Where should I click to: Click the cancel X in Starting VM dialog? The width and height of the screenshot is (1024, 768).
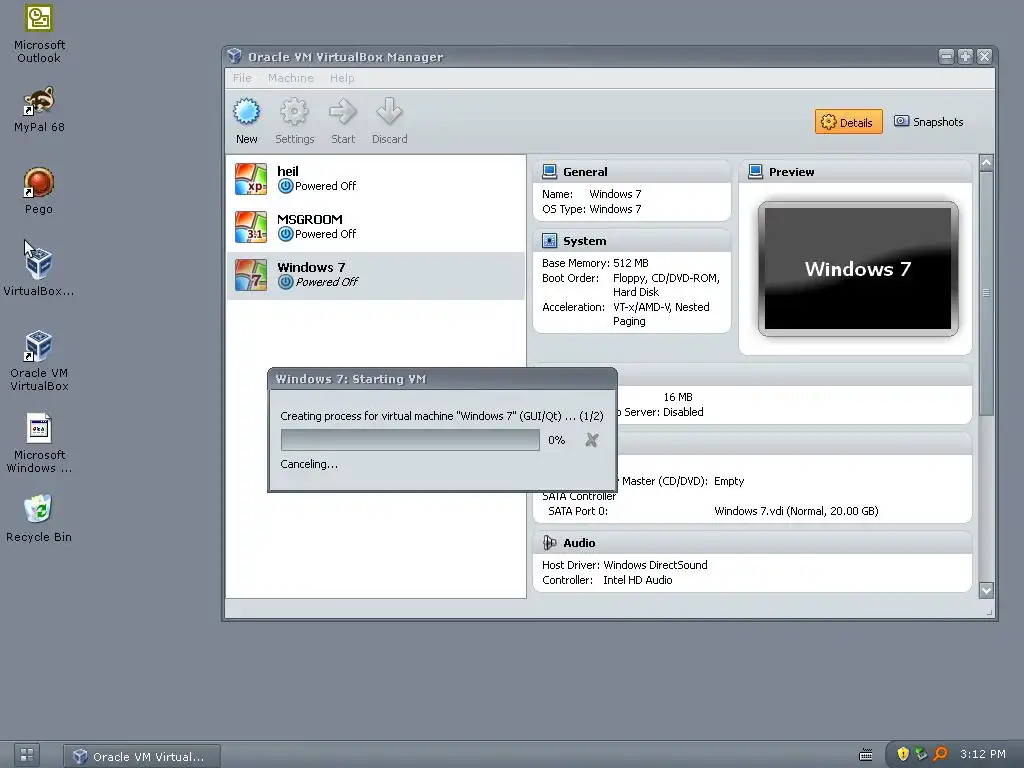(592, 440)
